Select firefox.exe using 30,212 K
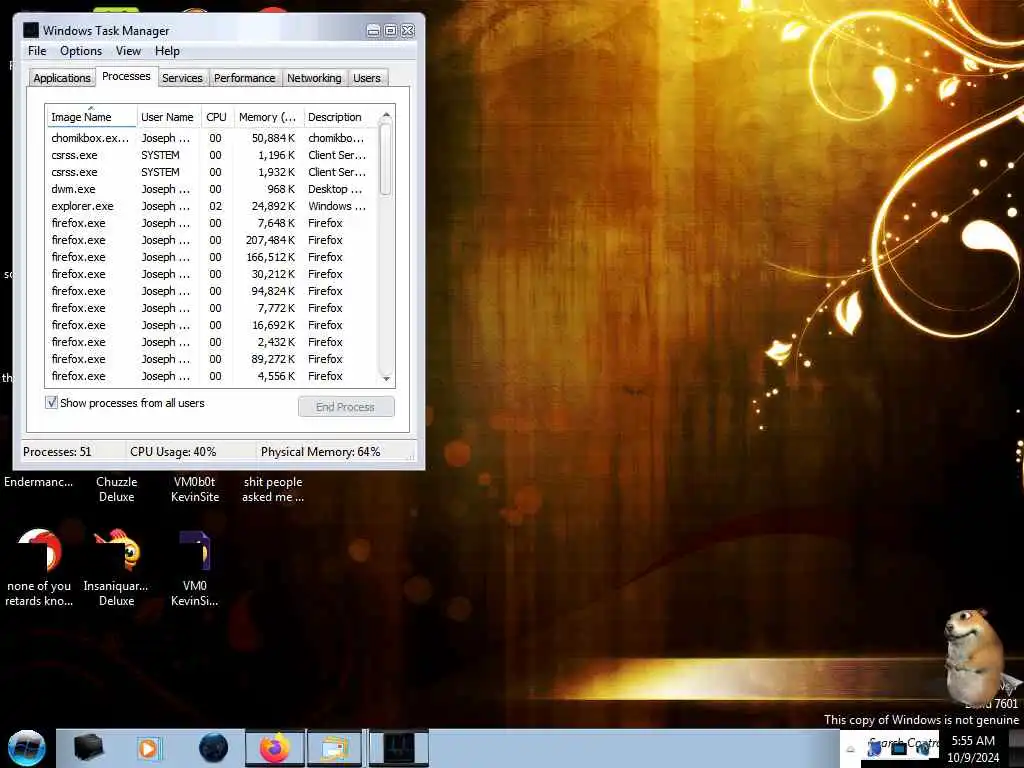 [211, 274]
